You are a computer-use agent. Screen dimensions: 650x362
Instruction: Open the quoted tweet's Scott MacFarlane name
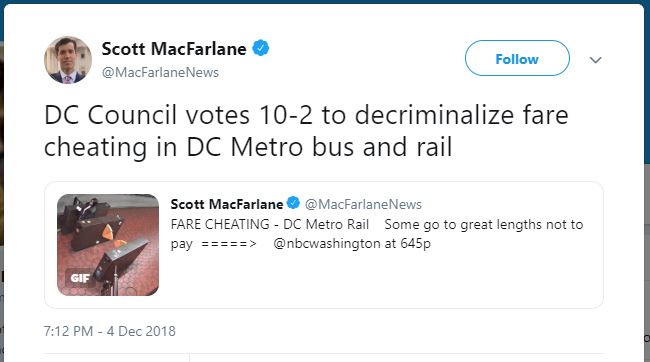227,204
